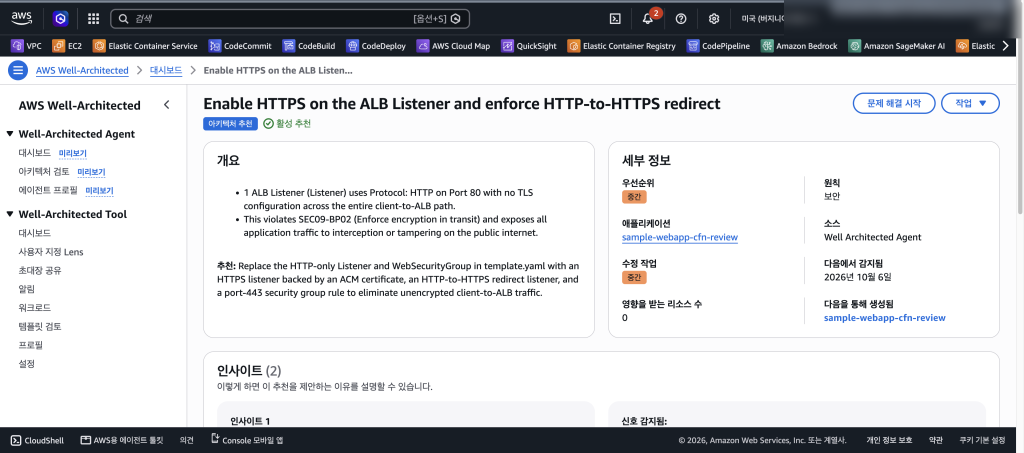Open 쿠키 기본 설정 footer link
Viewport: 1024px width, 453px height.
pyautogui.click(x=982, y=441)
